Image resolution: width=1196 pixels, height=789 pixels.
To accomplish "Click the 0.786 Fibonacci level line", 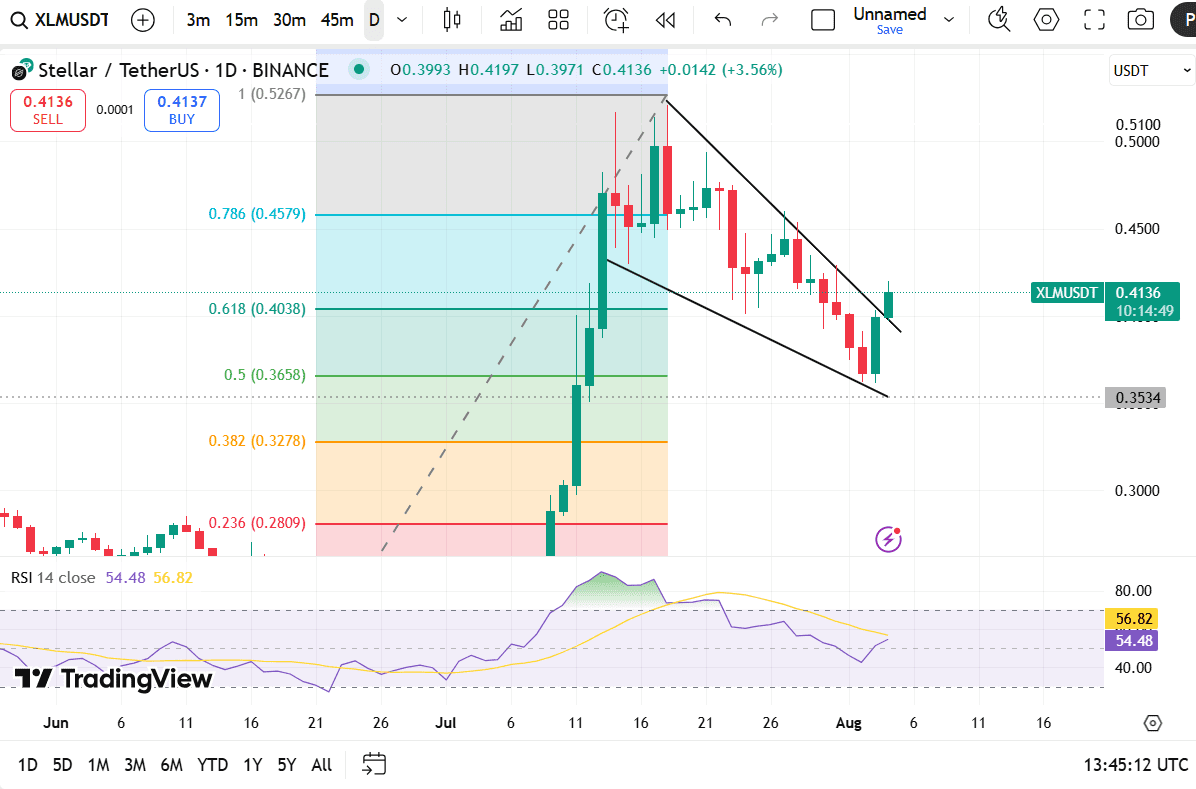I will [x=492, y=214].
